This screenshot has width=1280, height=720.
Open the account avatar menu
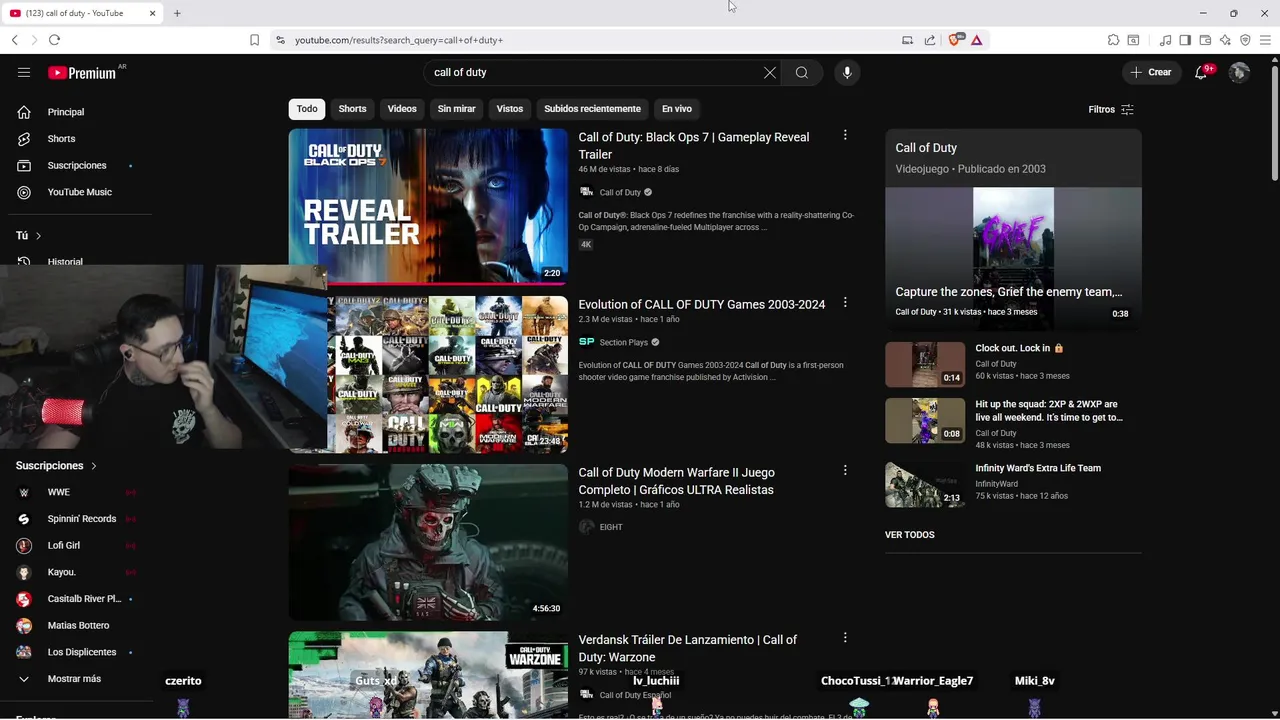(x=1239, y=72)
